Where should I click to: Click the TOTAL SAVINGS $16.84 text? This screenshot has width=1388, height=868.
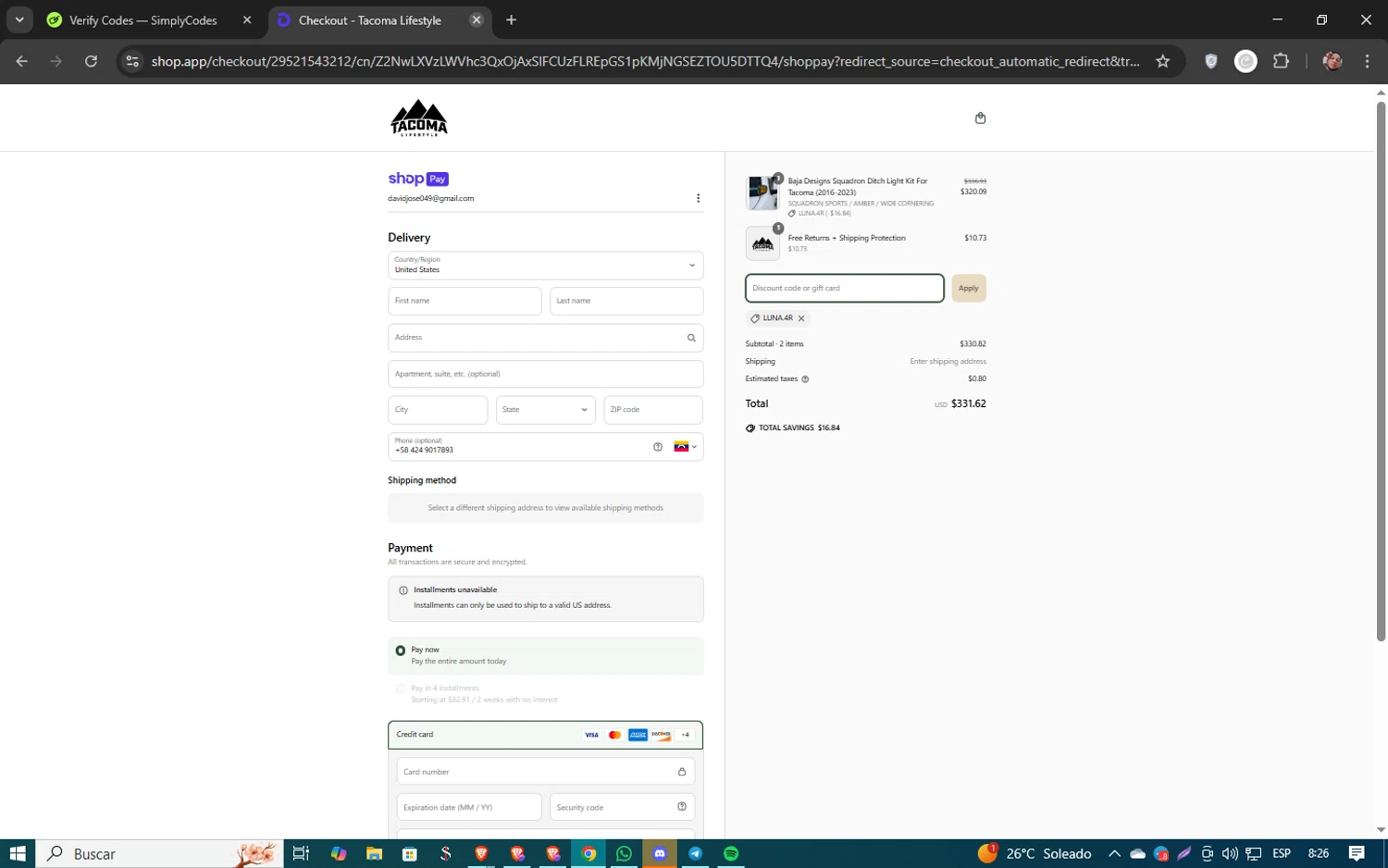799,428
